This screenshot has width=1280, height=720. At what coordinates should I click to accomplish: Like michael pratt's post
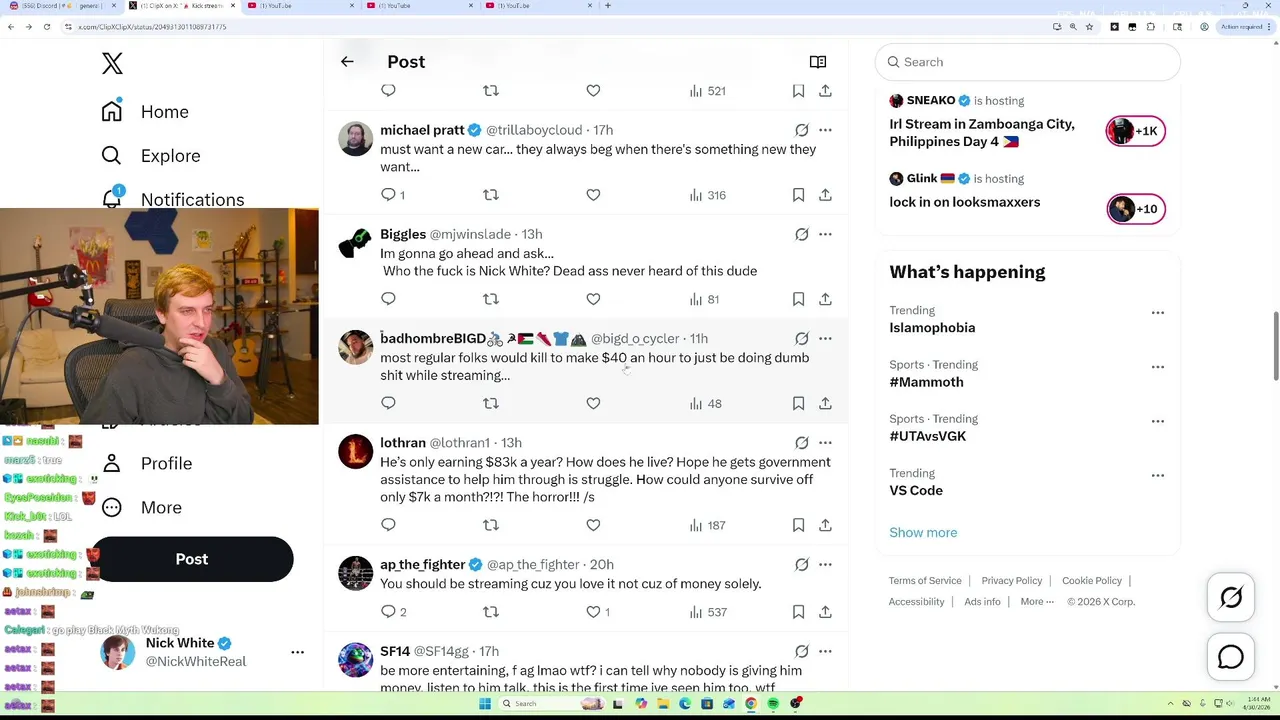[x=593, y=195]
